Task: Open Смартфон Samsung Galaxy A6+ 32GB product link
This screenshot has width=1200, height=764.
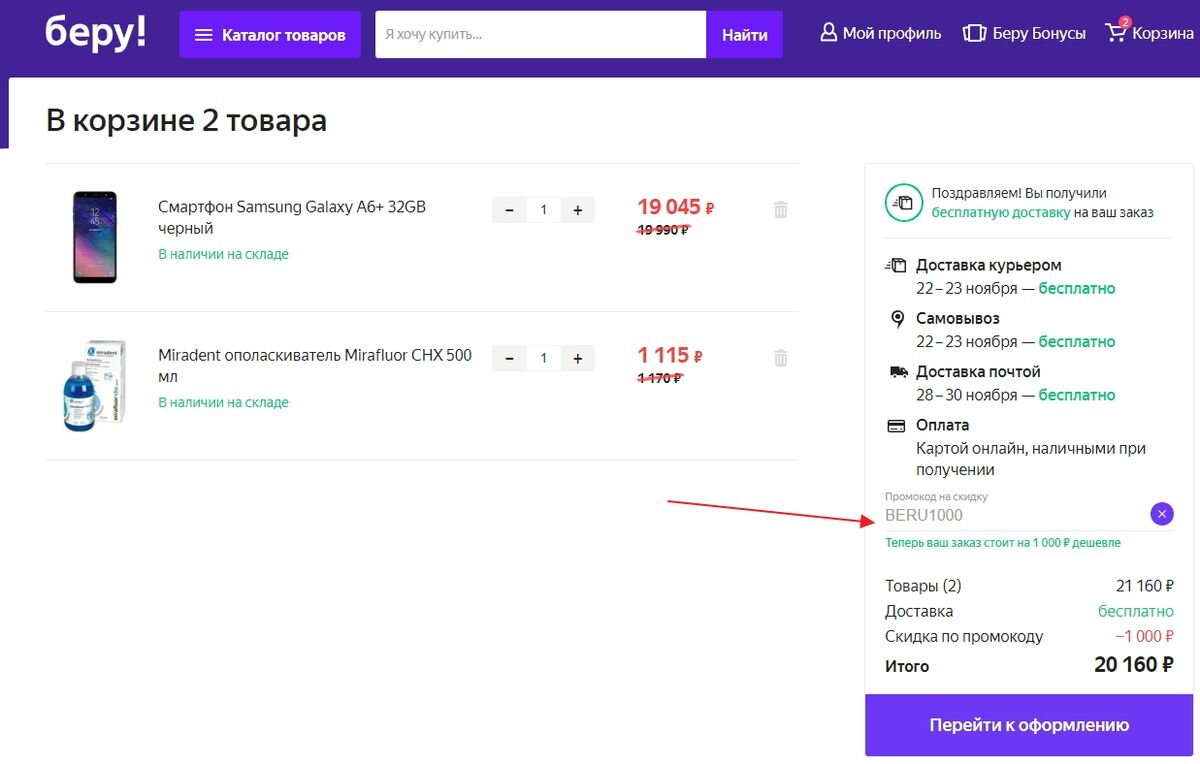Action: coord(292,217)
